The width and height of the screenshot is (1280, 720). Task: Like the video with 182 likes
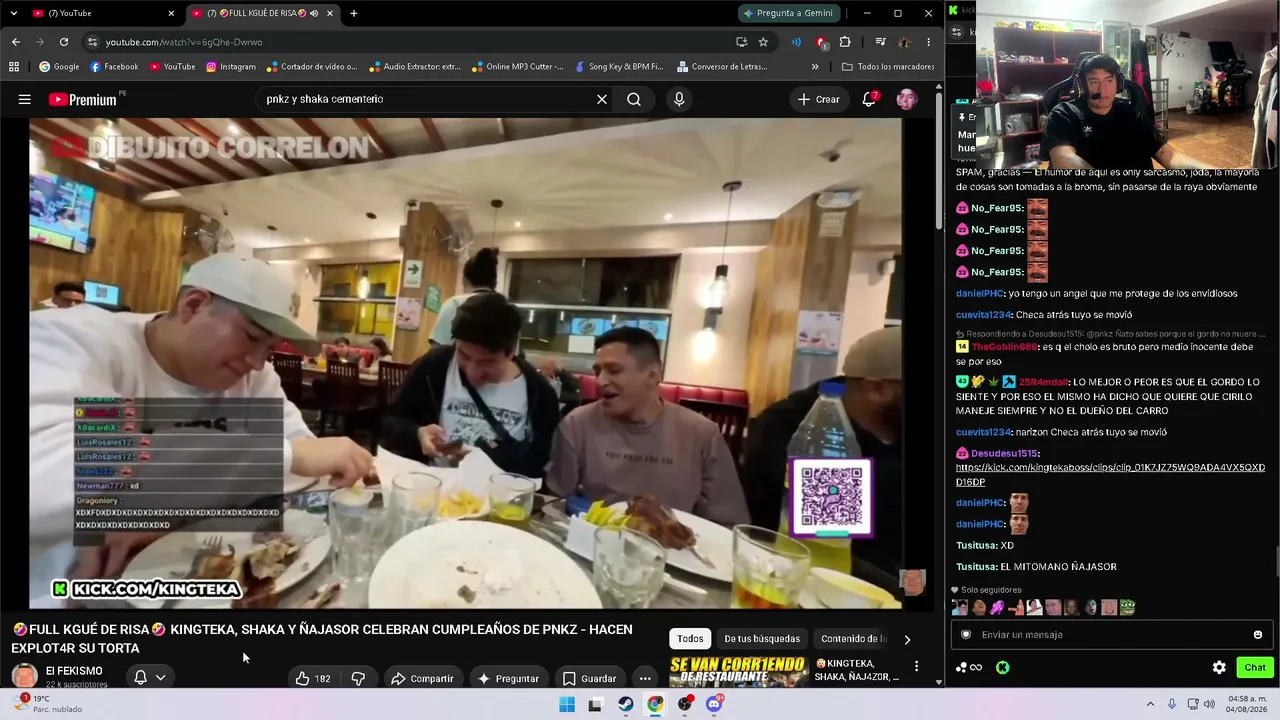pyautogui.click(x=313, y=678)
